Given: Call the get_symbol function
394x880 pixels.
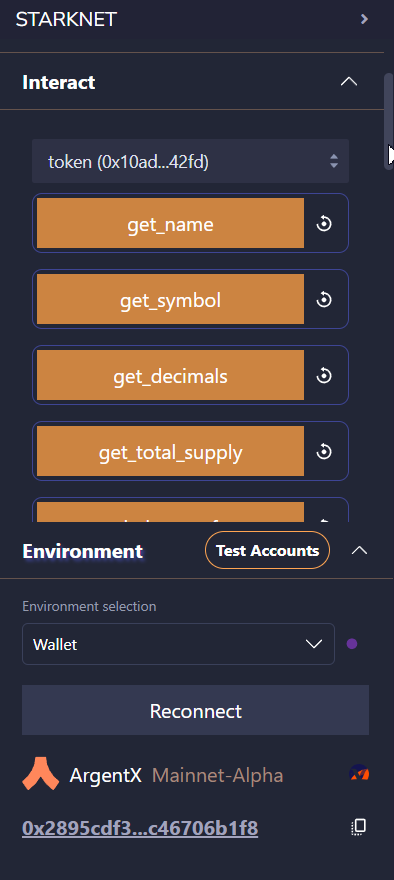Looking at the screenshot, I should pos(170,300).
